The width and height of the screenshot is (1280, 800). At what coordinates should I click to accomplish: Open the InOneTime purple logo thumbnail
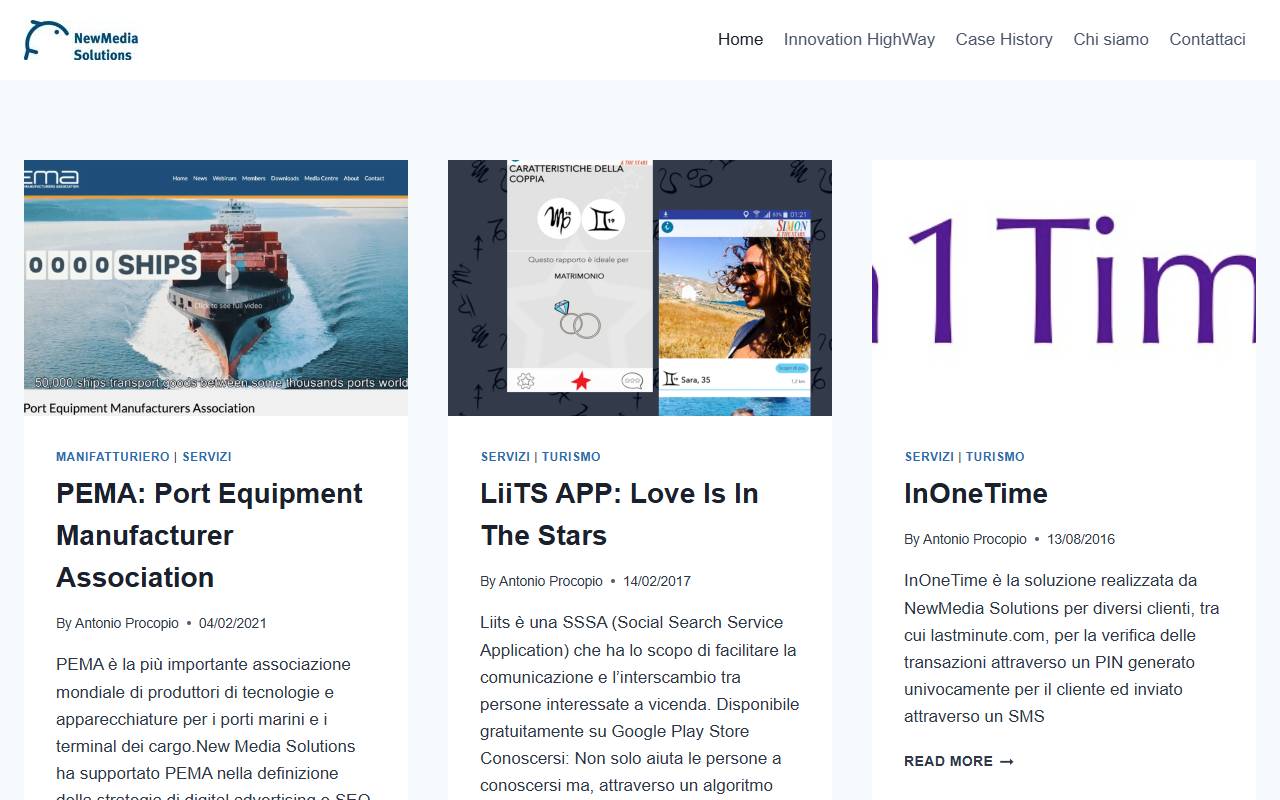pos(1064,288)
